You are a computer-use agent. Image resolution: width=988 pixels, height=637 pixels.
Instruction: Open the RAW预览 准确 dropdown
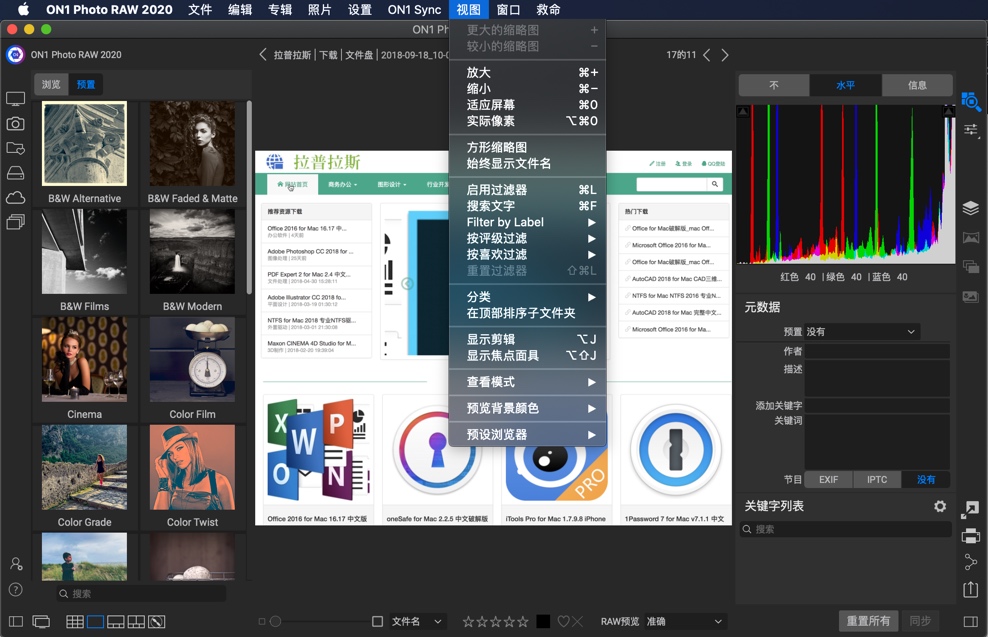pos(685,622)
